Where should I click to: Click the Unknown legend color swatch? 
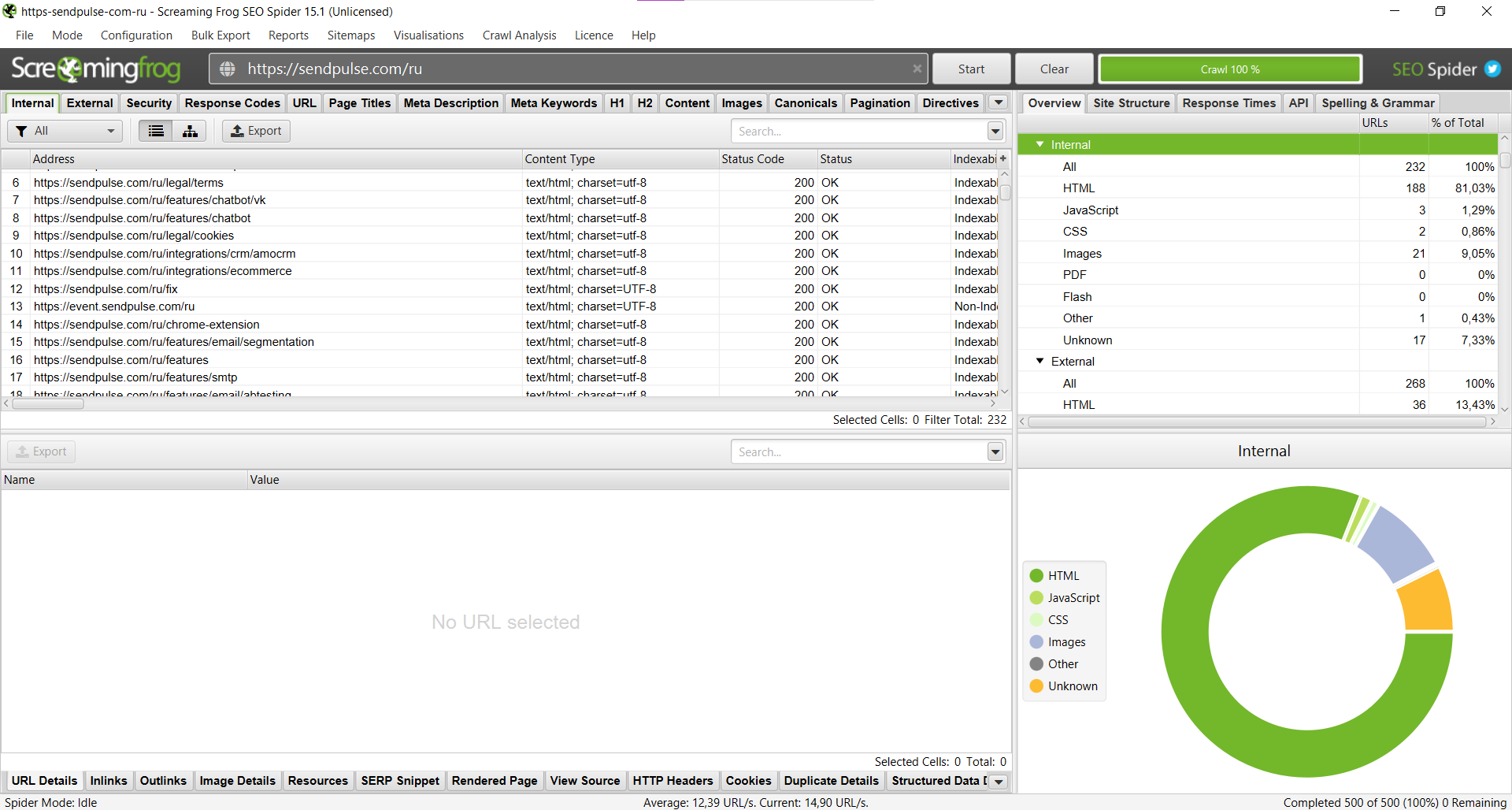click(1036, 686)
